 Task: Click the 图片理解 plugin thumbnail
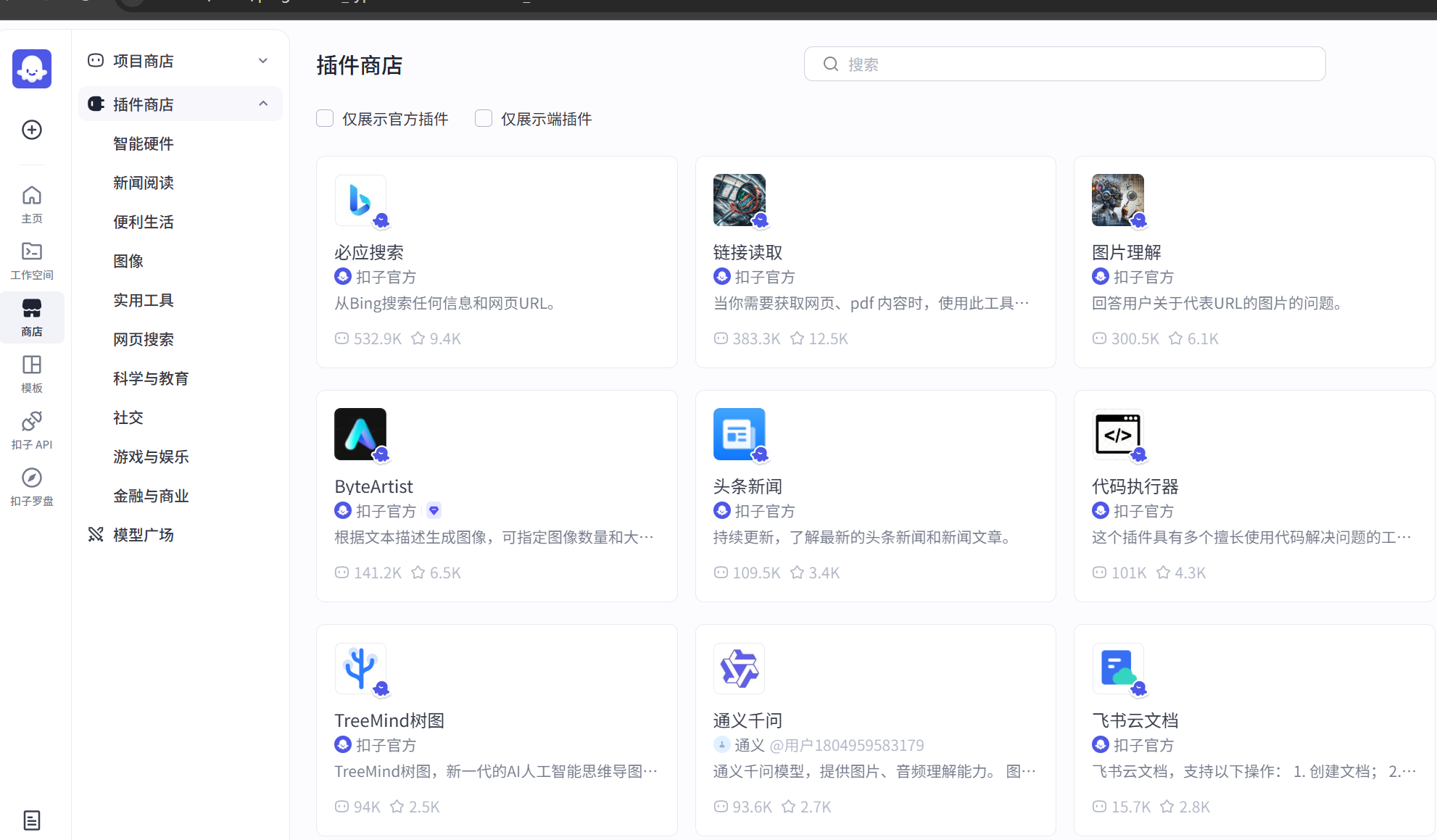[x=1118, y=200]
